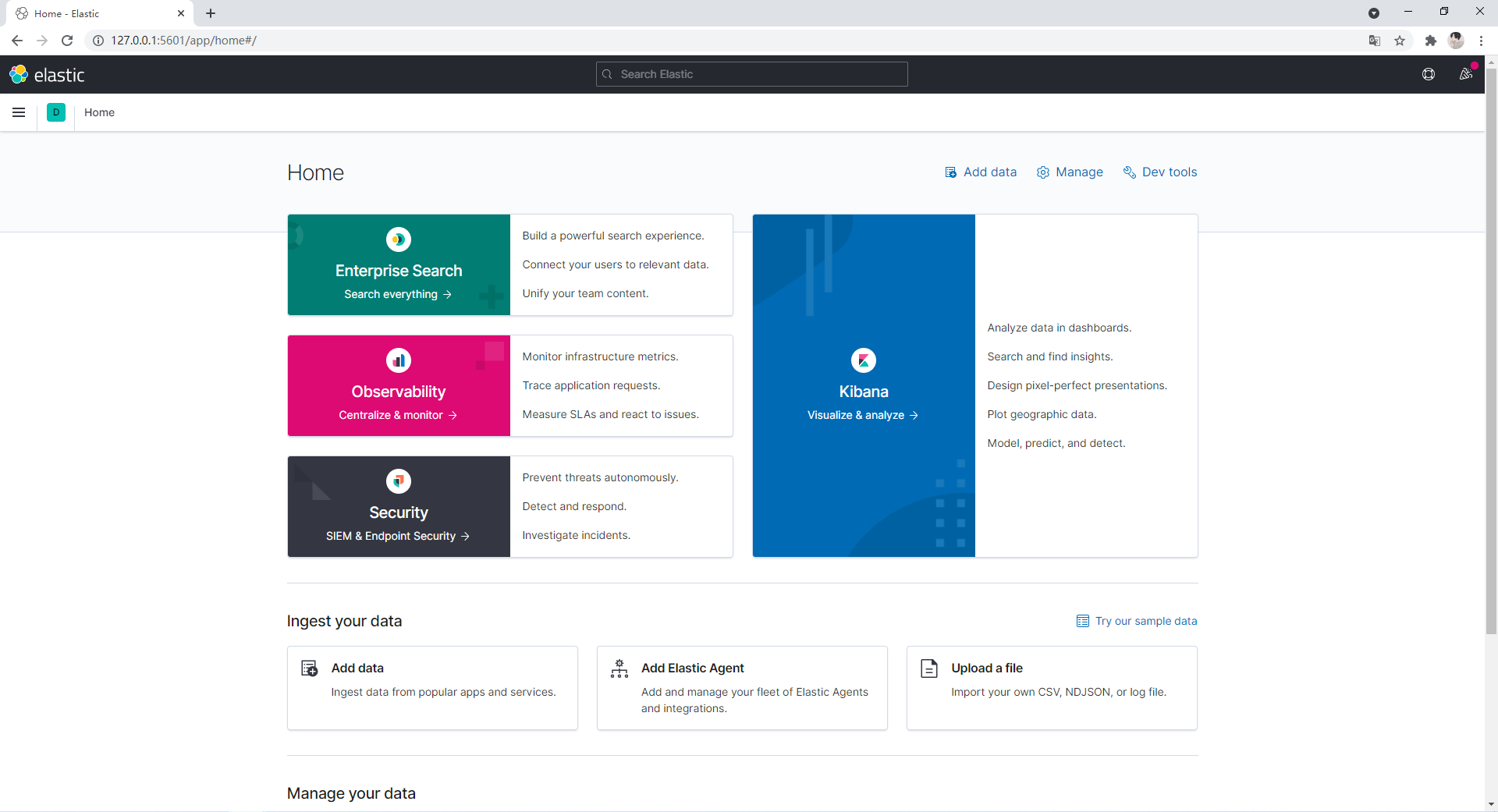Click Try our sample data link
The image size is (1498, 812).
pos(1137,621)
